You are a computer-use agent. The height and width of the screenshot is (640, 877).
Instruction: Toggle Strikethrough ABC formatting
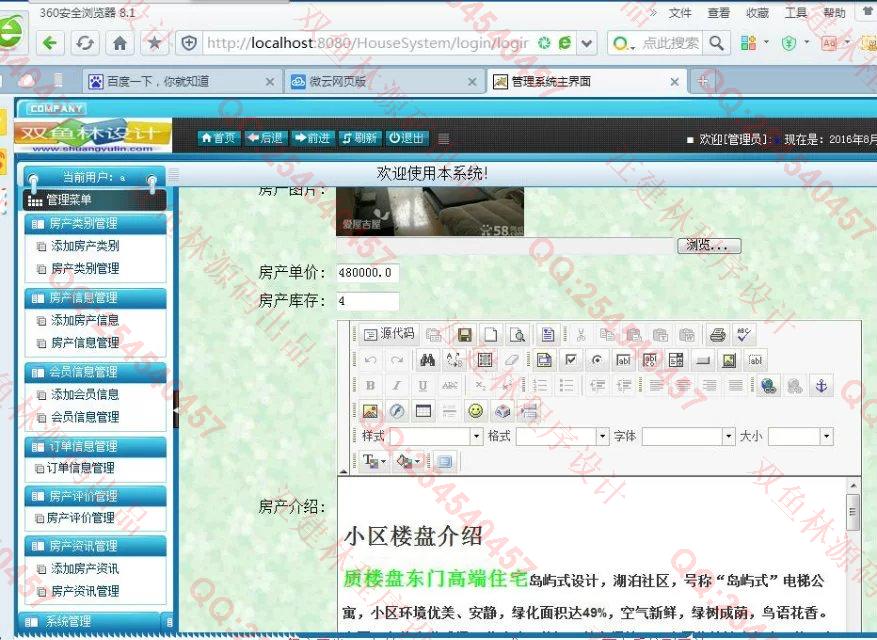(450, 386)
